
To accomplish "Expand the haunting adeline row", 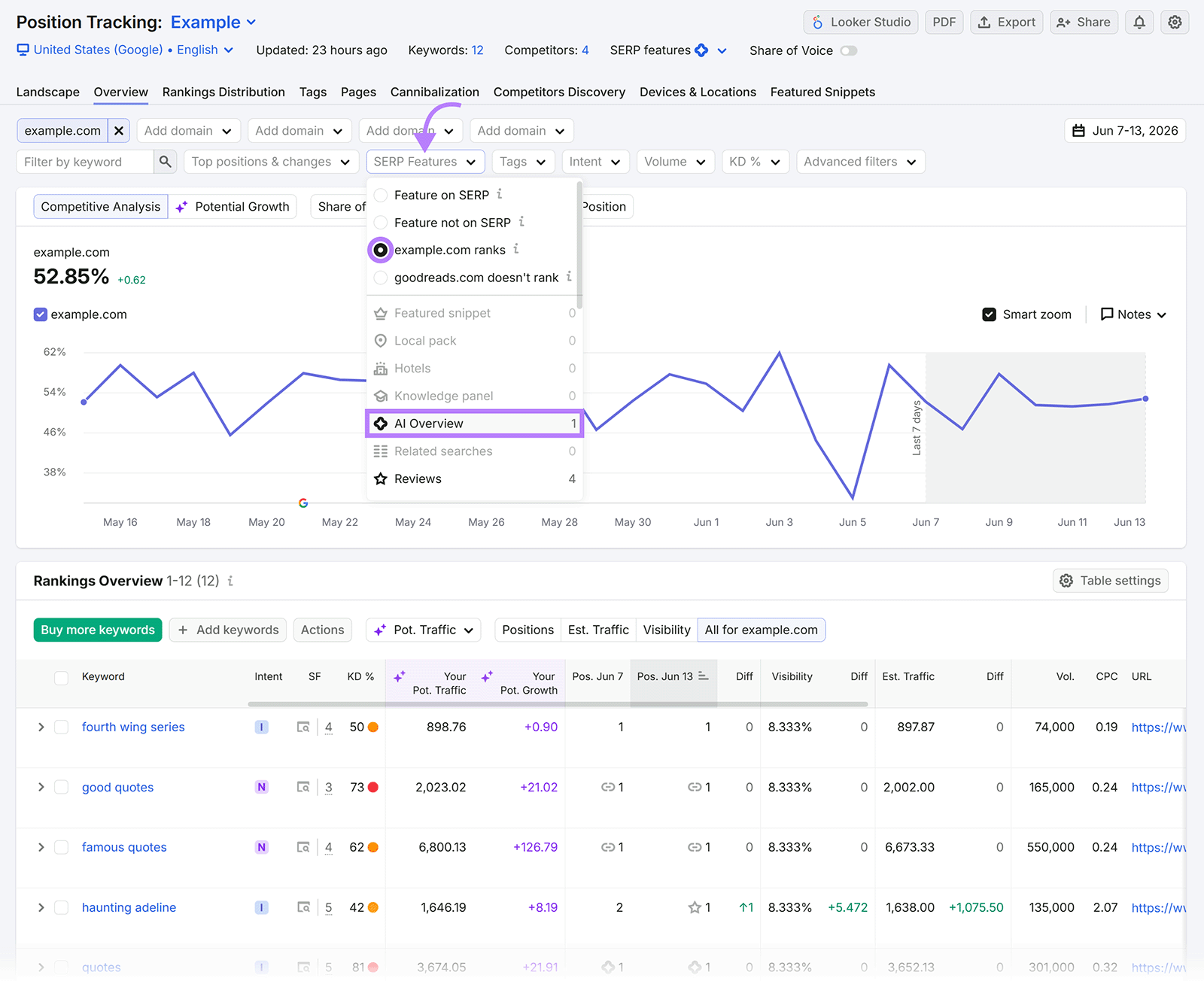I will (x=41, y=908).
